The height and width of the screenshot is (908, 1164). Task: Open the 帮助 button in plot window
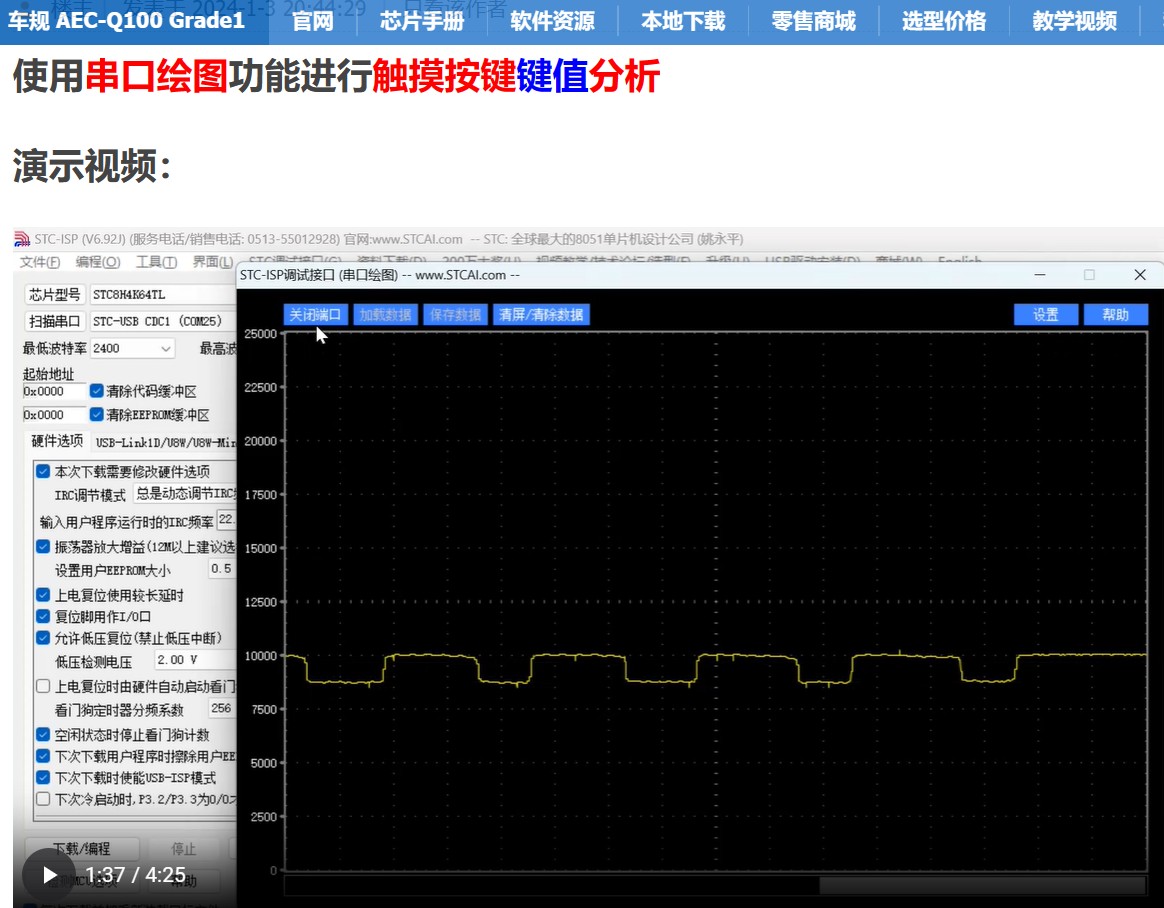[x=1115, y=315]
